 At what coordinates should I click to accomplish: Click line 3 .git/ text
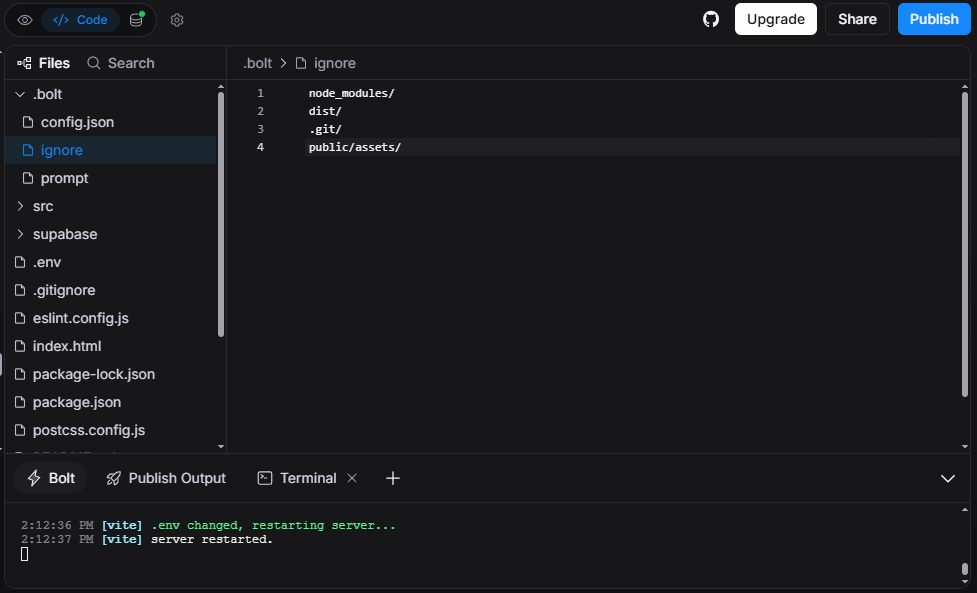click(325, 130)
